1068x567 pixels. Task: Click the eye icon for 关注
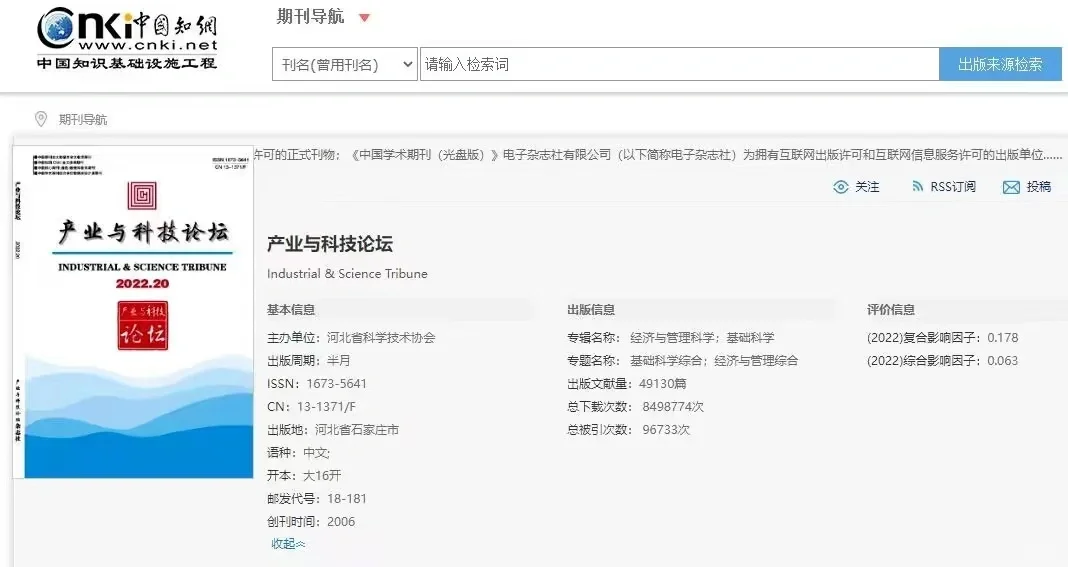pyautogui.click(x=841, y=187)
